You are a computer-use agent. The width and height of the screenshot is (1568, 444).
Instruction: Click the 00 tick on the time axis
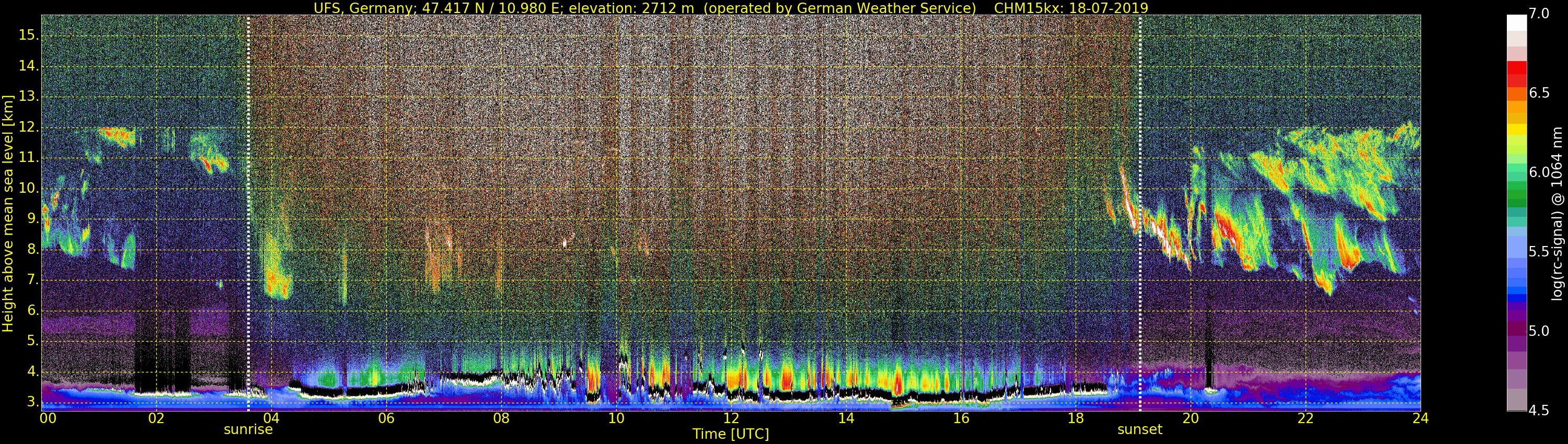(x=48, y=418)
